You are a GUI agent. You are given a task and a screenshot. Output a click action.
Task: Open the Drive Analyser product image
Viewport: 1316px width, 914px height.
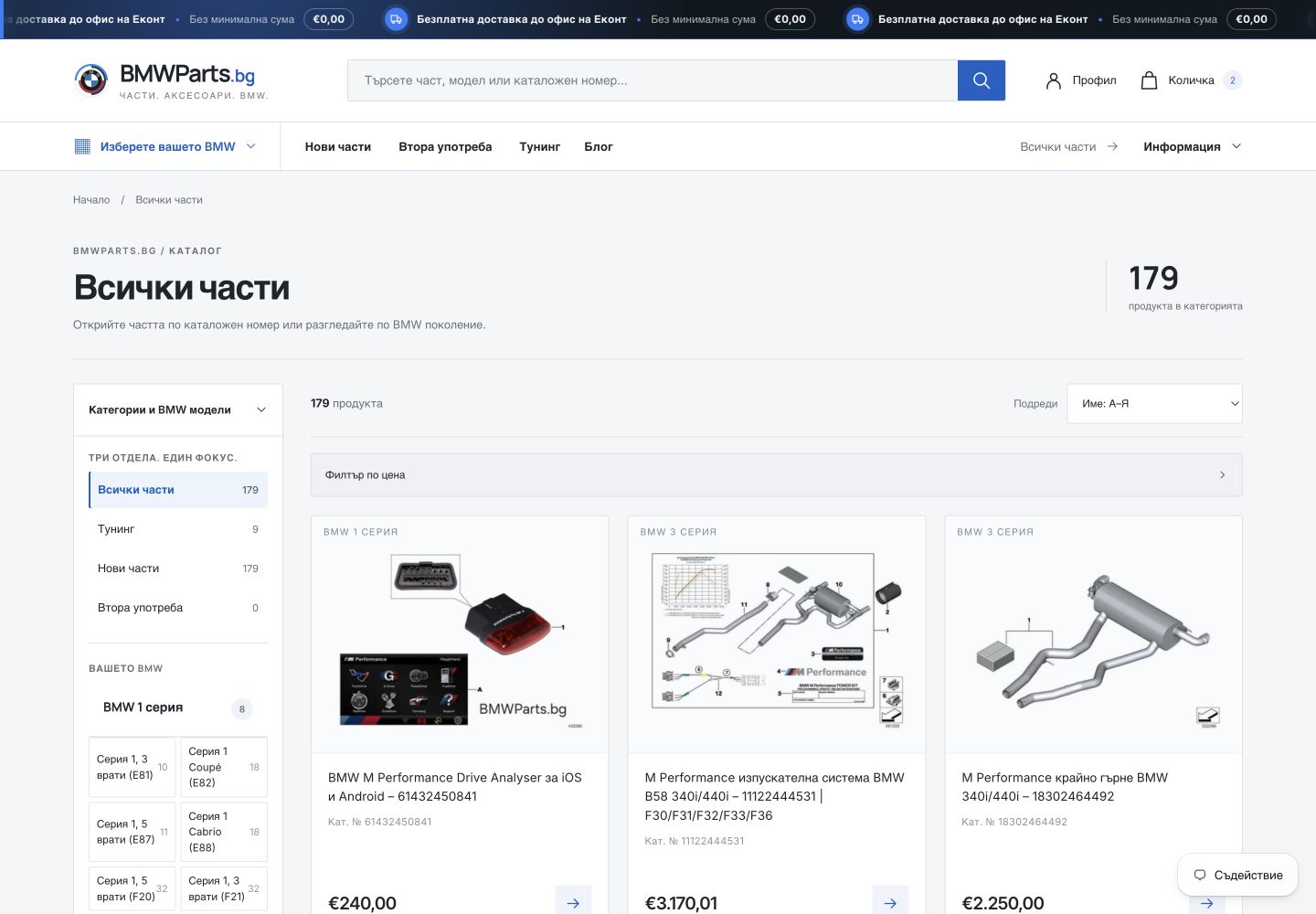coord(460,640)
